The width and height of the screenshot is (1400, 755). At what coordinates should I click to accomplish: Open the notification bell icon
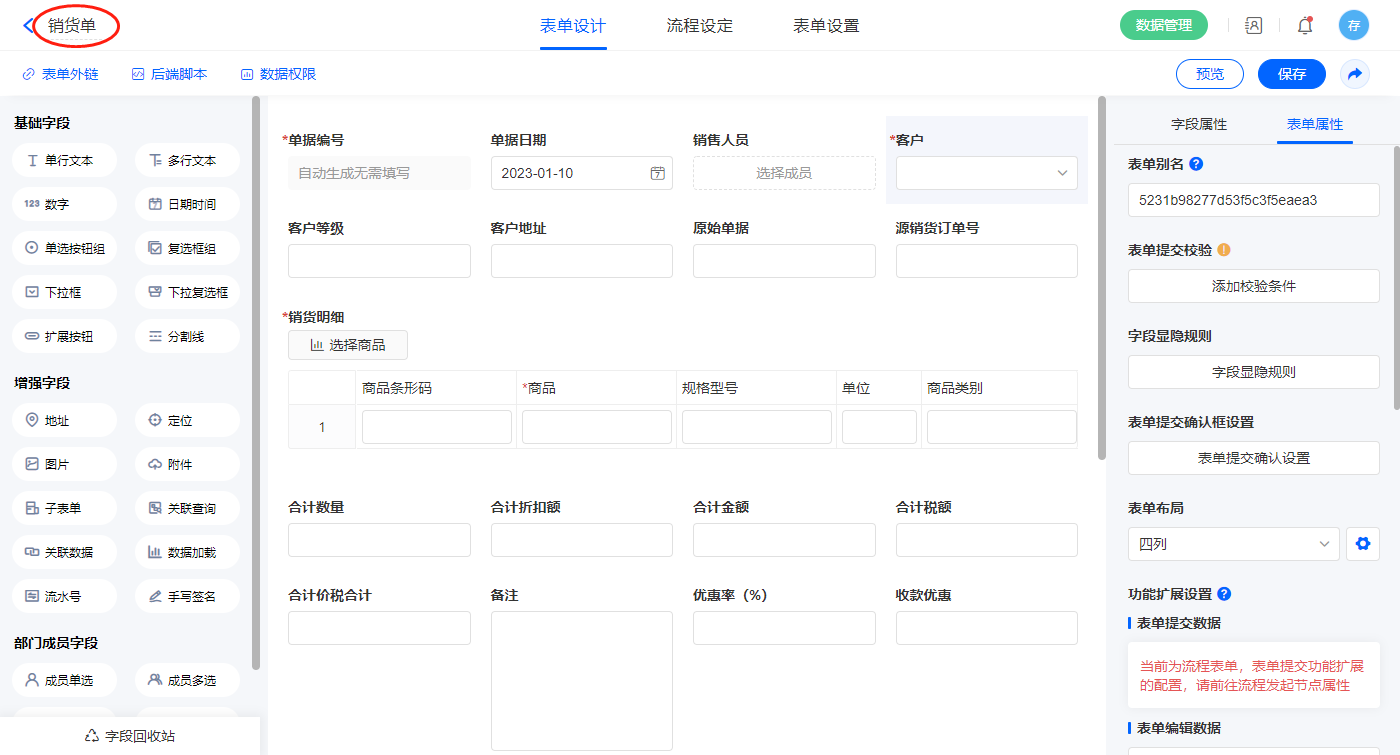point(1304,26)
